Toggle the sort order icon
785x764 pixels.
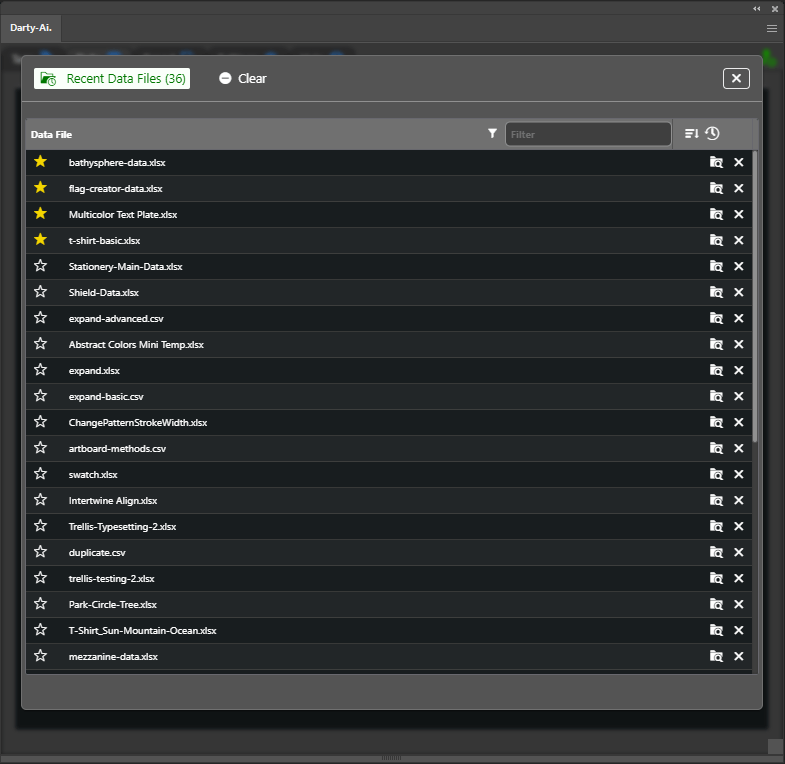[691, 133]
